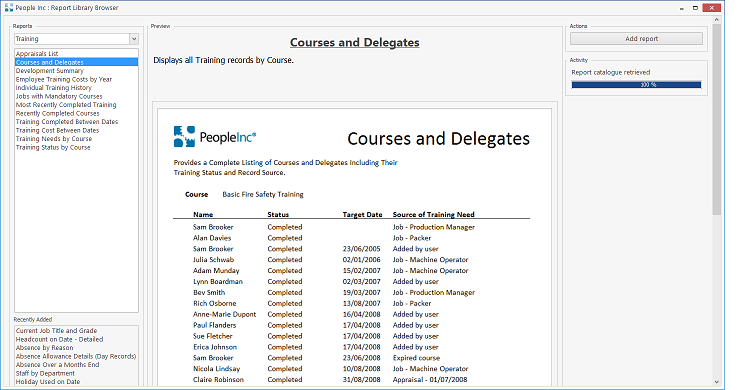Click Bev Smith name

(209, 292)
